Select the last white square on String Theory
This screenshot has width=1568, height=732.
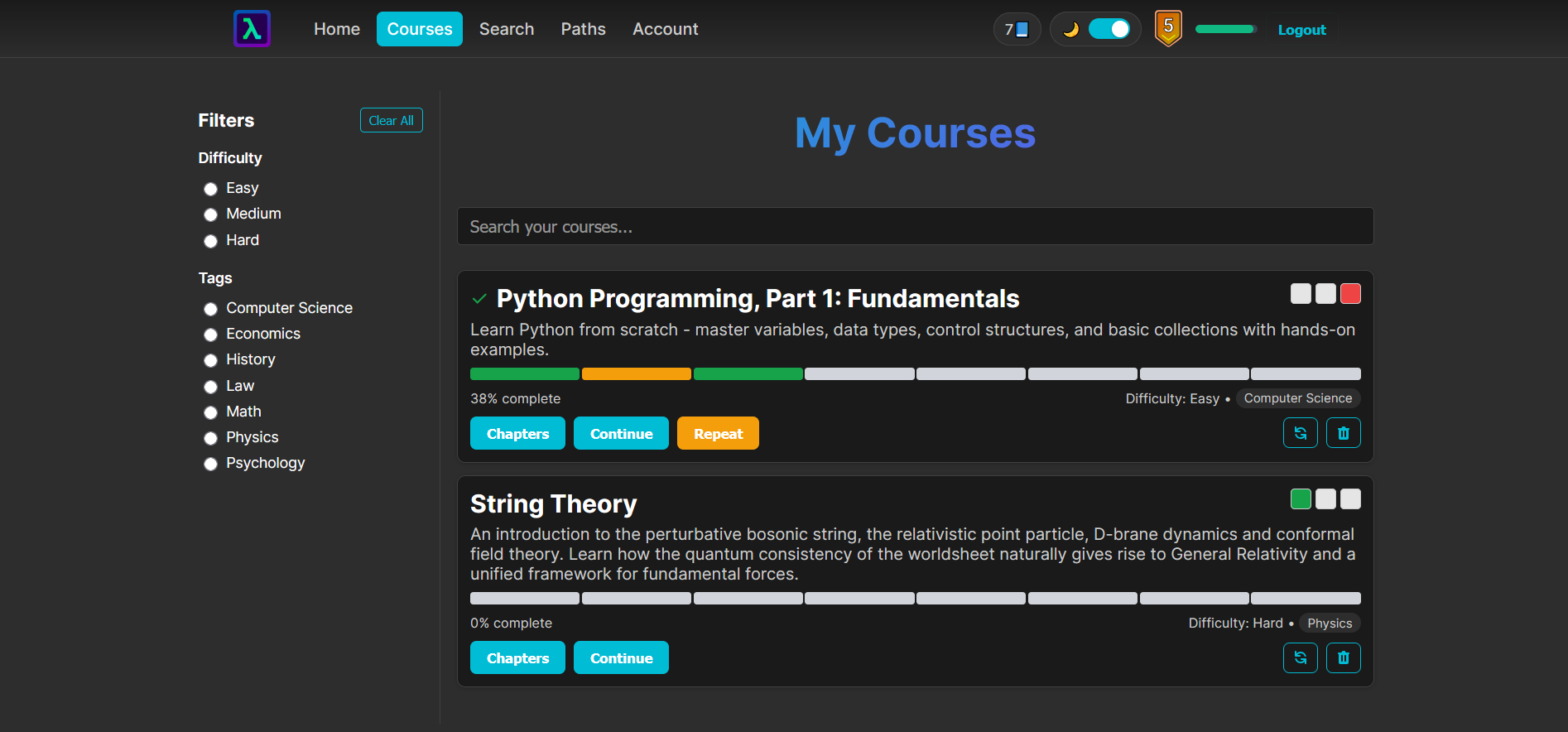(x=1350, y=498)
